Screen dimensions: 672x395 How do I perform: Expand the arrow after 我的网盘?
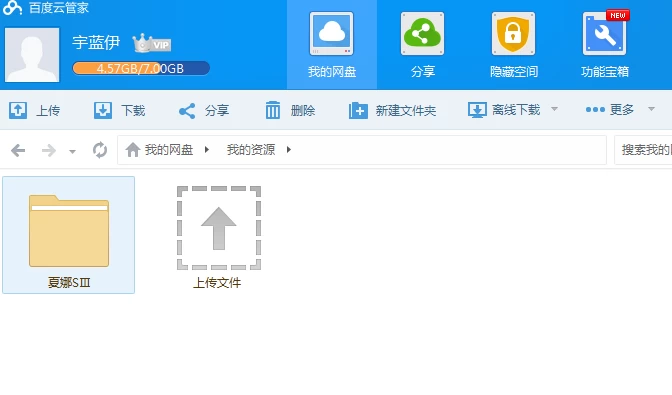click(x=207, y=150)
